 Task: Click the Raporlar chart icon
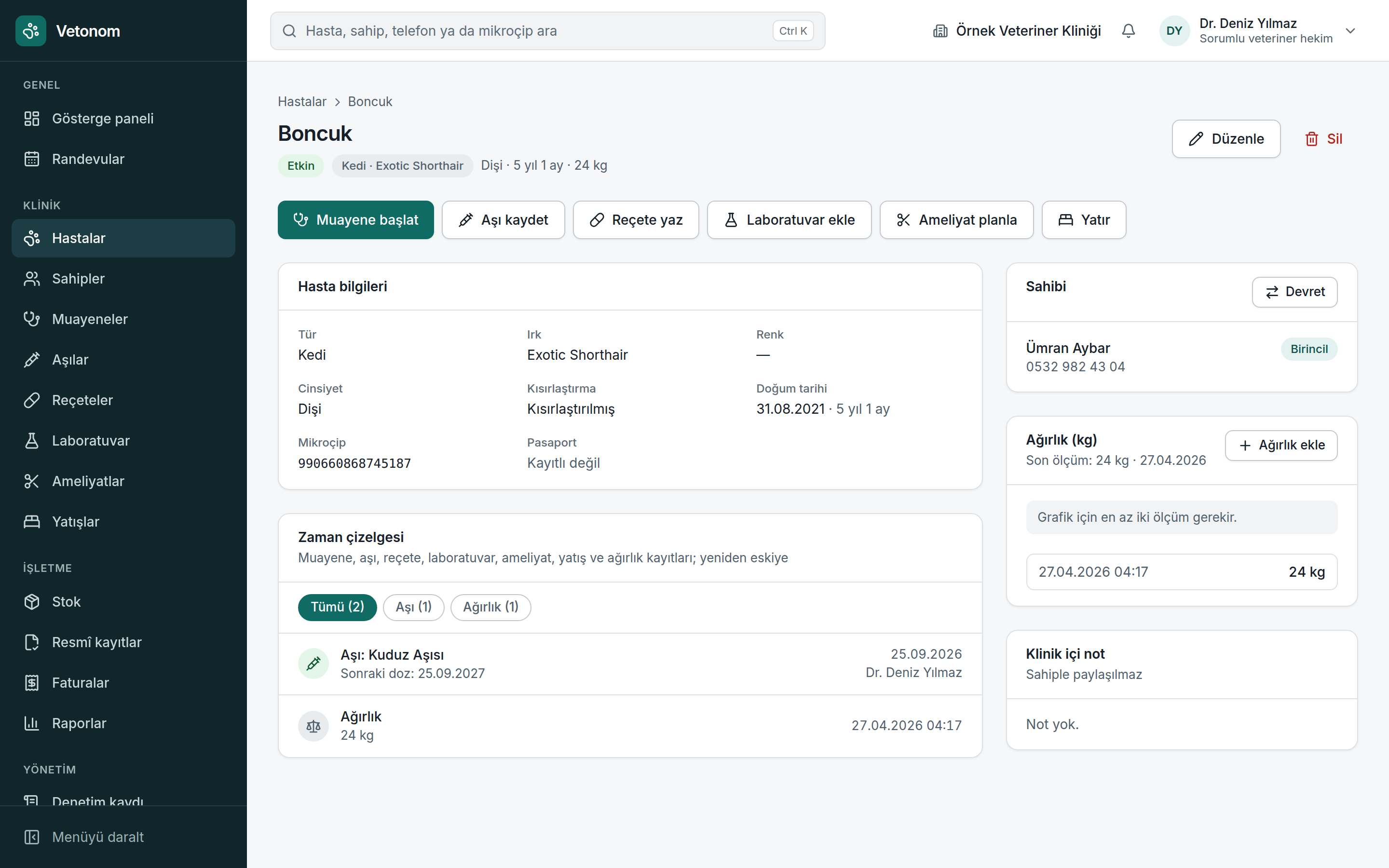[x=31, y=723]
